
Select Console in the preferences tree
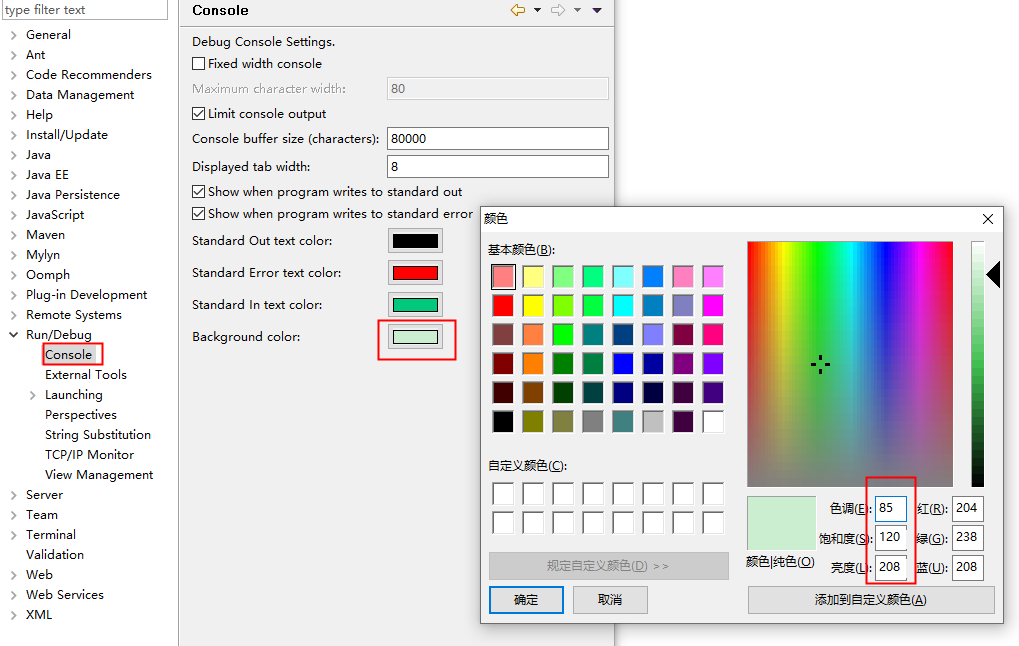(x=69, y=355)
